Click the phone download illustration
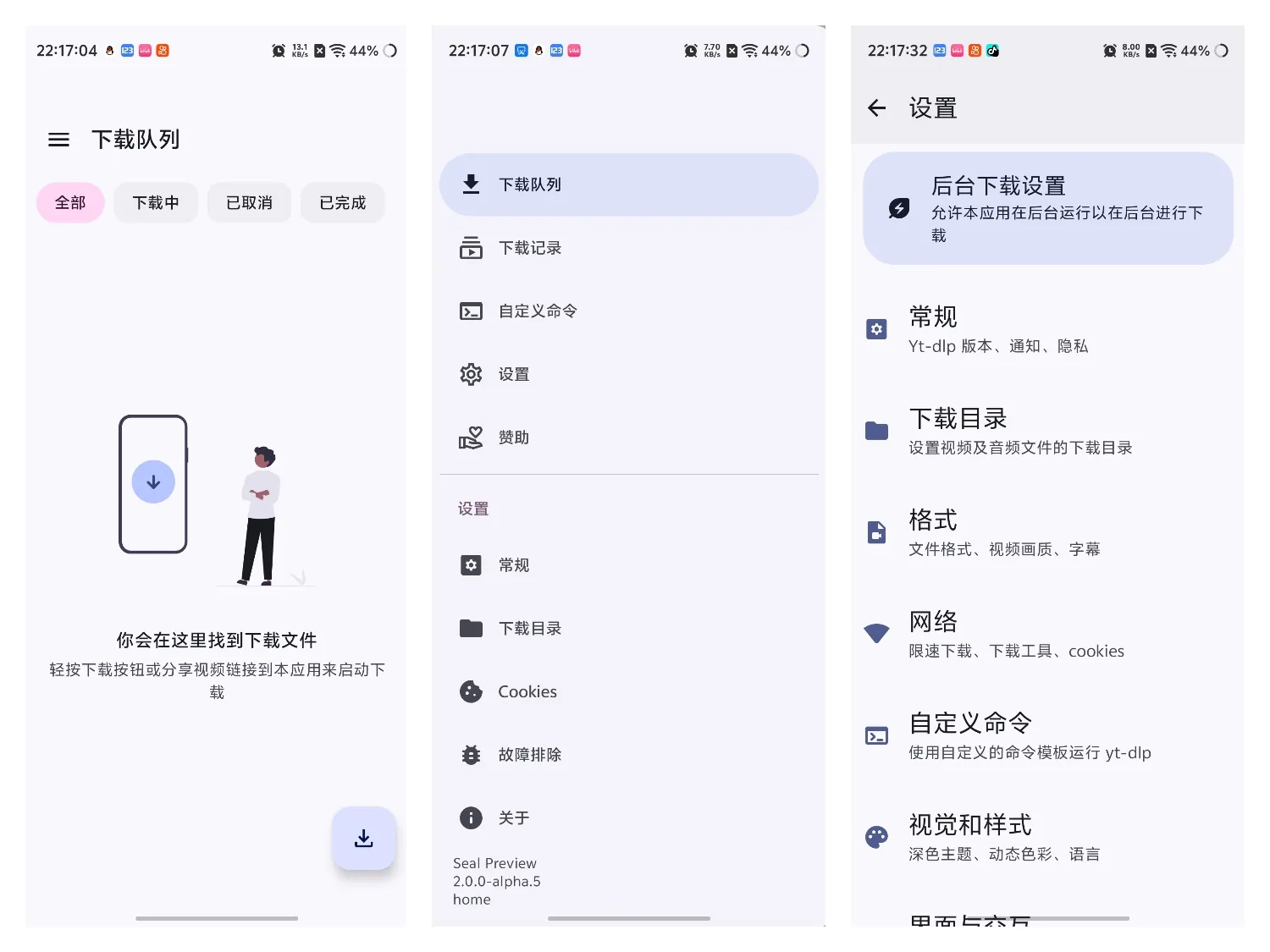 tap(153, 484)
